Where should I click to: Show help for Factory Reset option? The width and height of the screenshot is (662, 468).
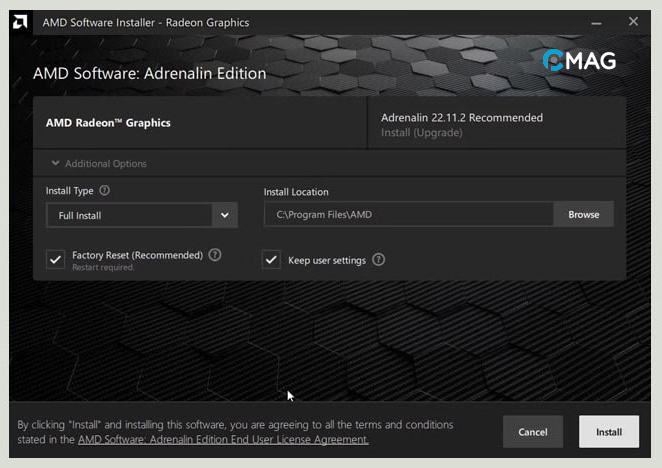(215, 255)
